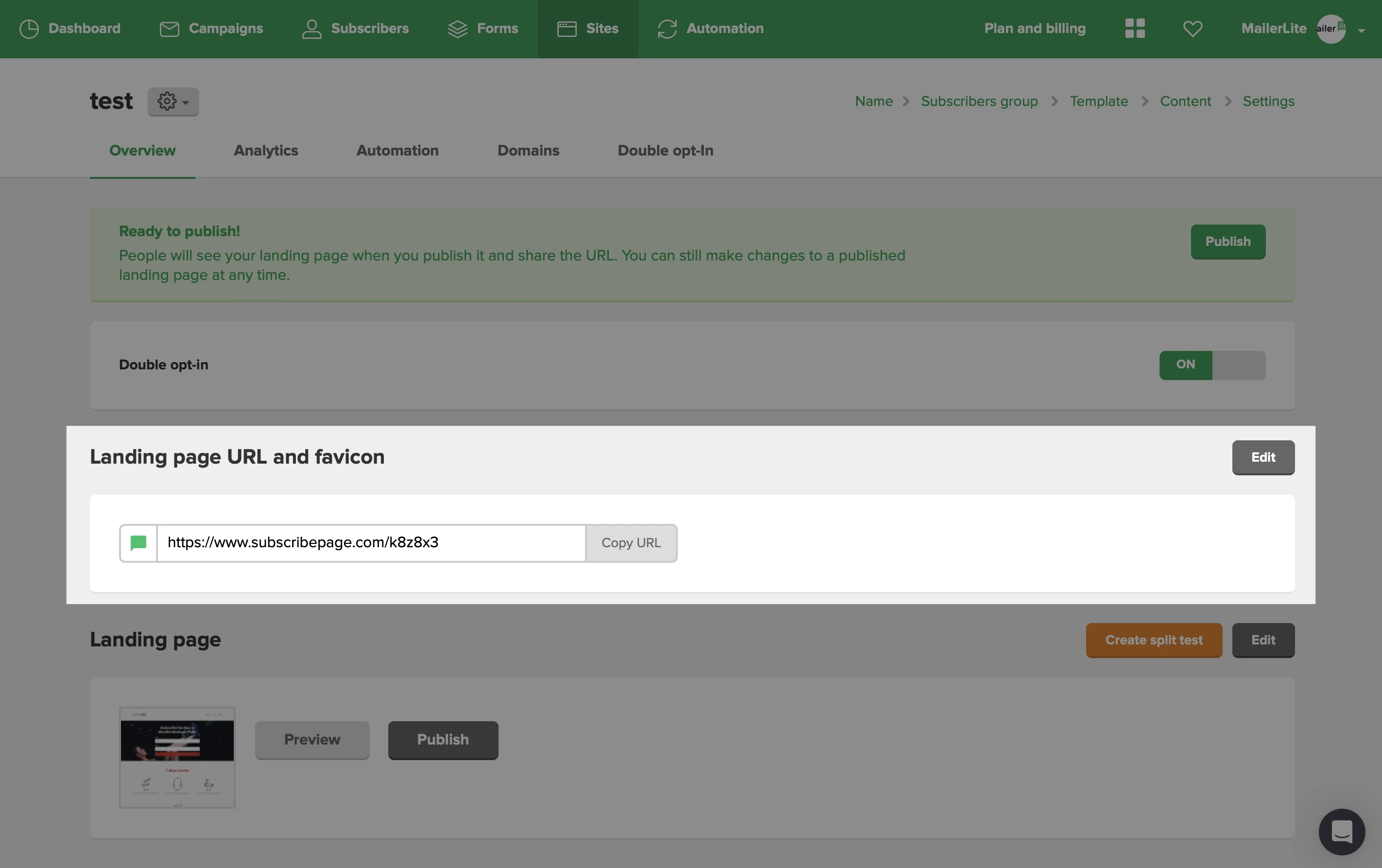Edit the Landing page URL and favicon
This screenshot has height=868, width=1382.
1262,457
